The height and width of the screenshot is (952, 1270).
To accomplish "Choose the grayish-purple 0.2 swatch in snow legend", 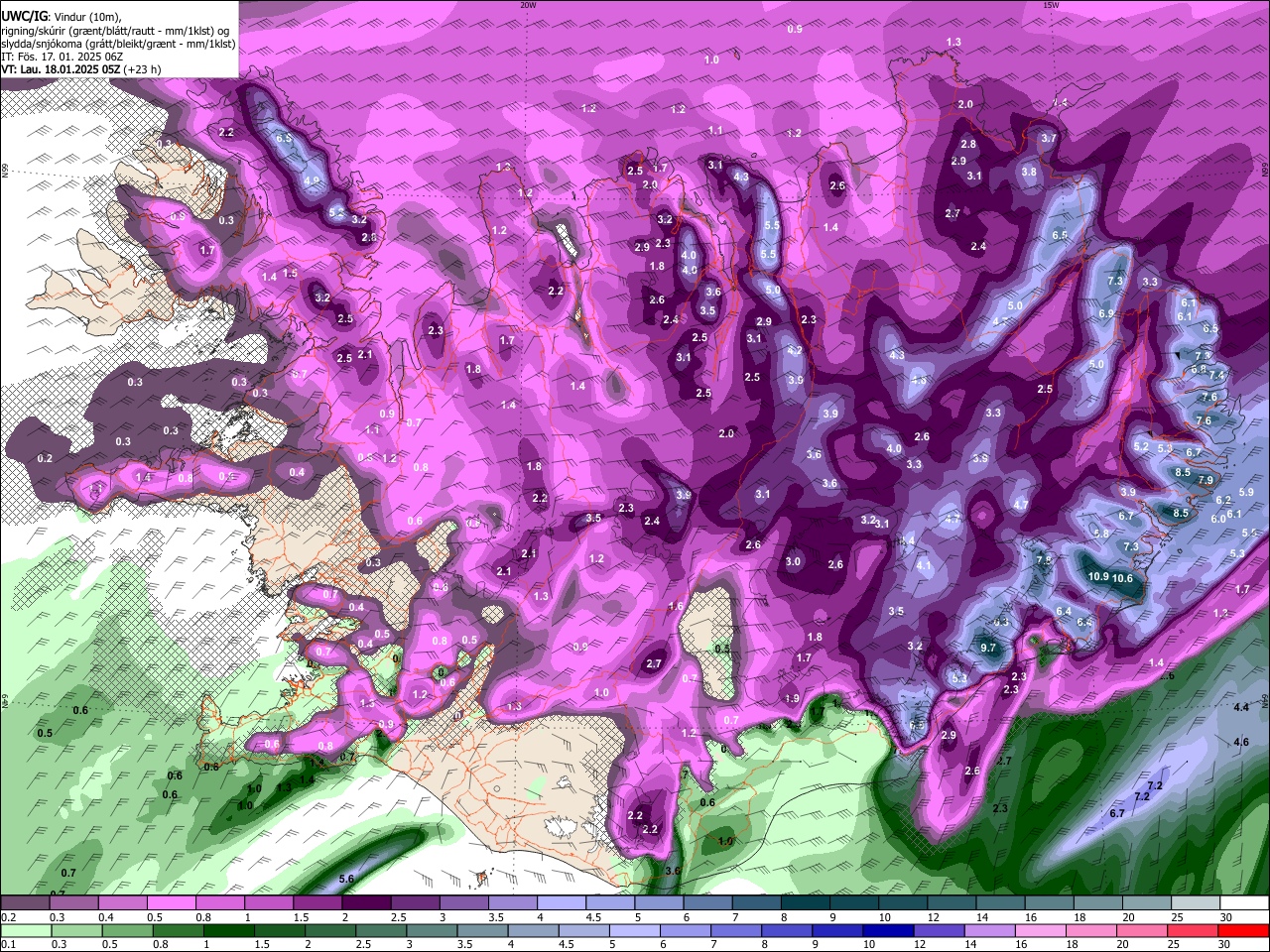I will point(24,903).
